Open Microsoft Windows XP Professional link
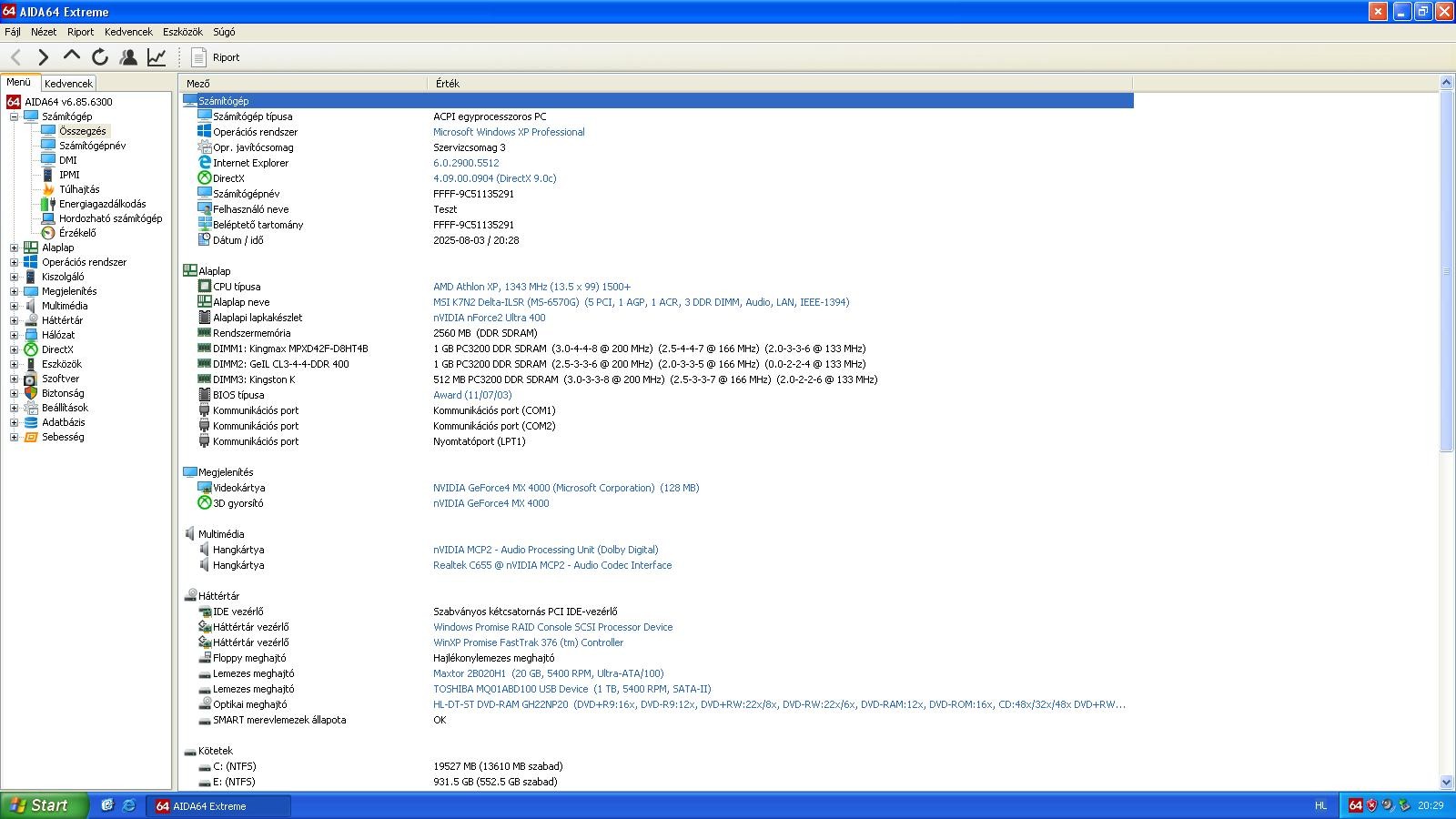The height and width of the screenshot is (819, 1456). [509, 132]
